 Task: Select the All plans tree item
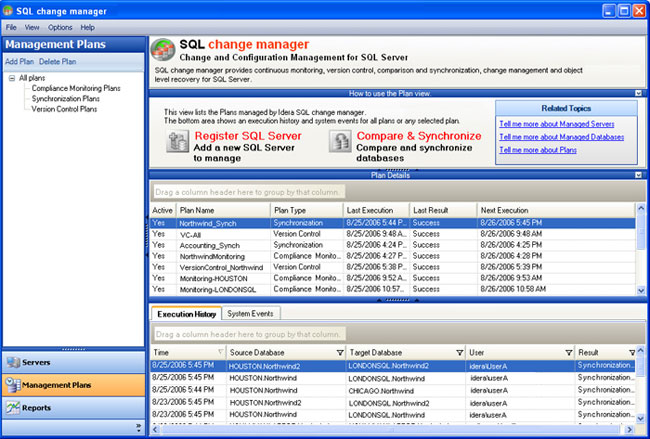coord(32,78)
